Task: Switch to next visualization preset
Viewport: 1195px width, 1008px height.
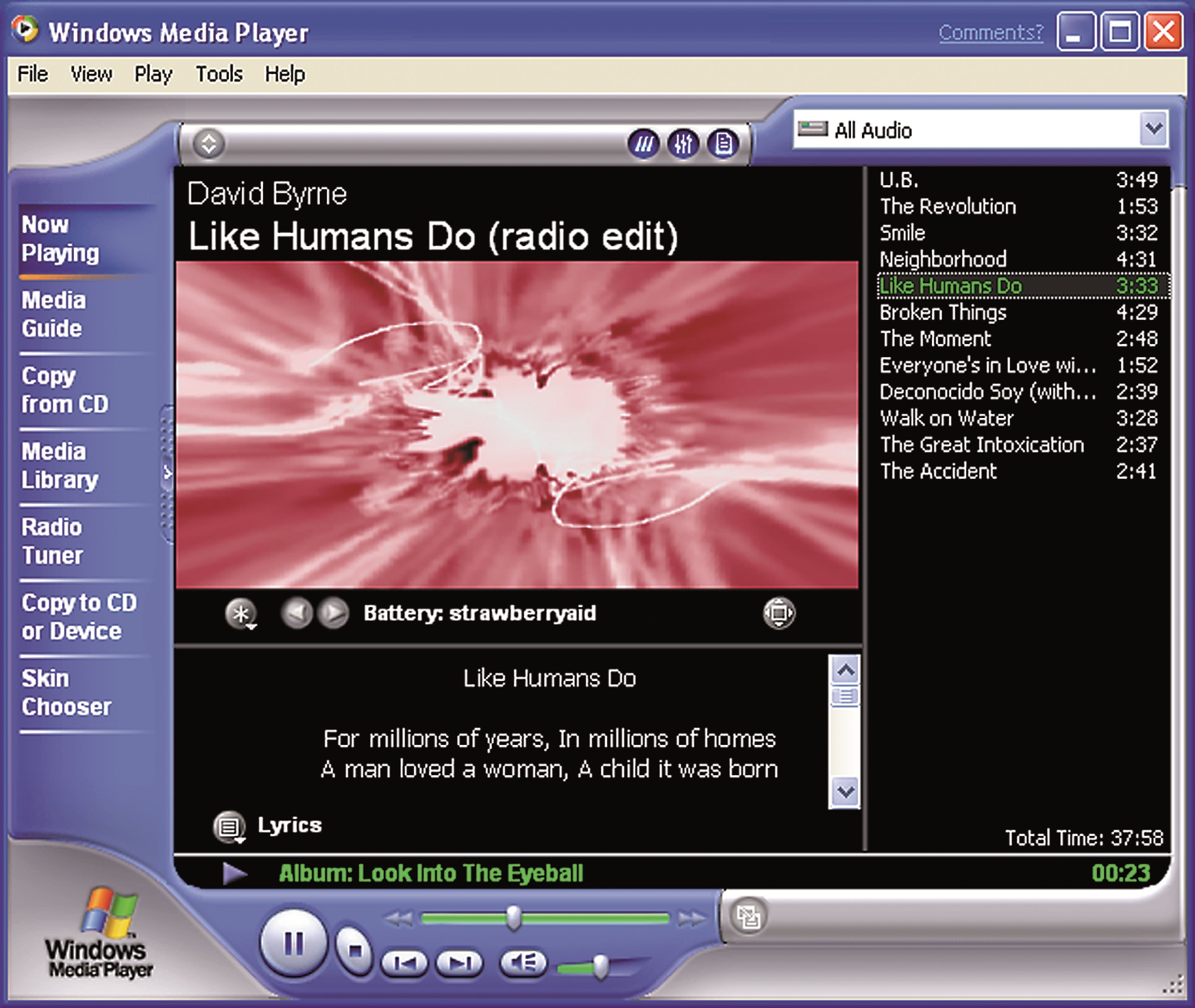Action: click(334, 613)
